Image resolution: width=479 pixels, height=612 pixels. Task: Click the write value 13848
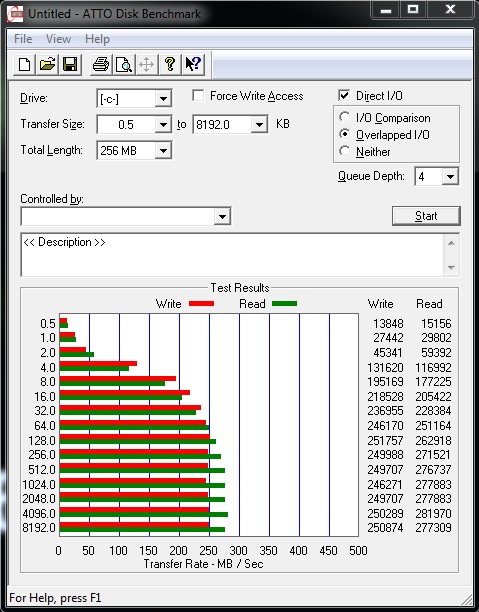click(388, 324)
